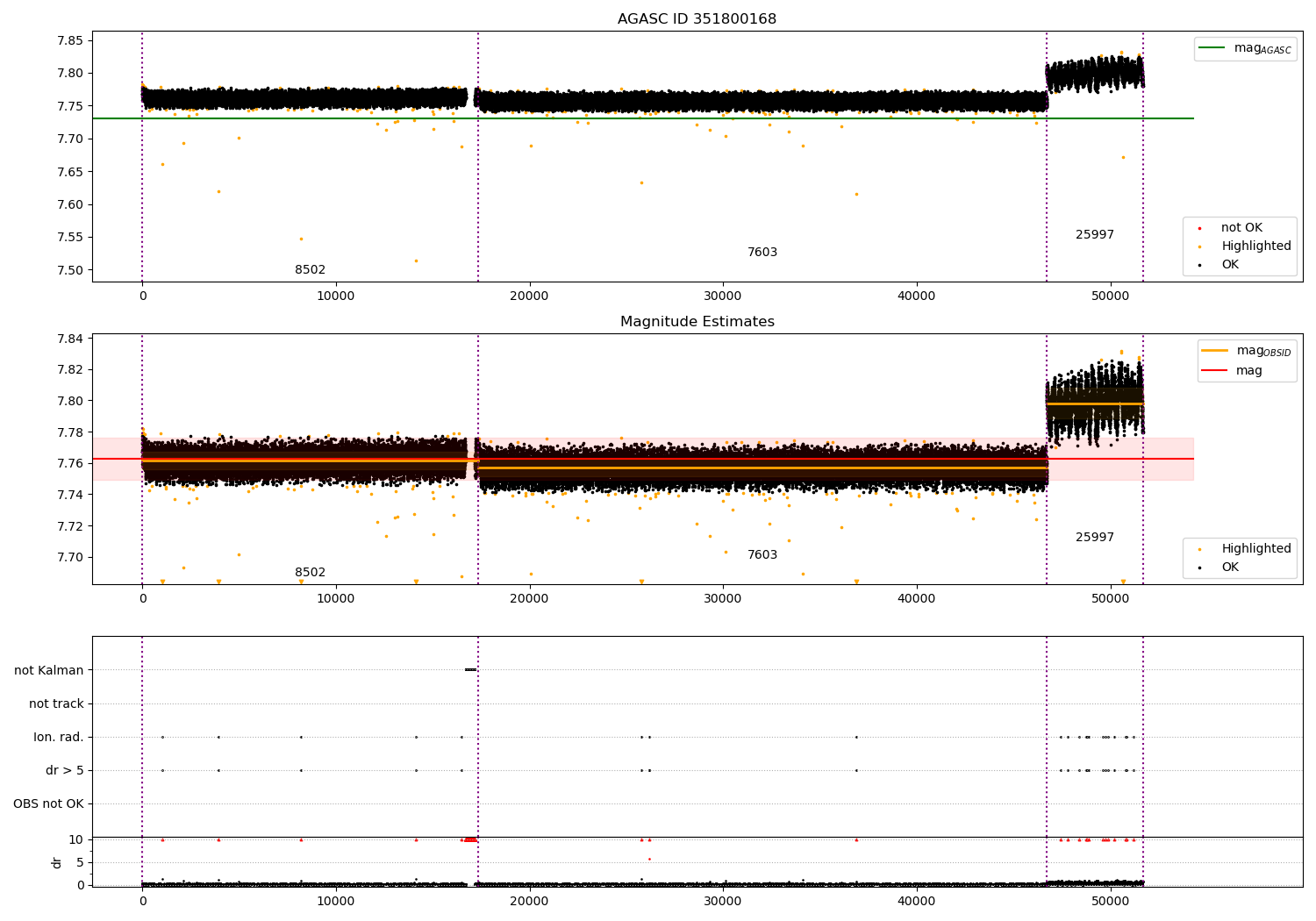Select the green mag AGASC legend line sample
Screen dimensions: 1316x921
(x=1212, y=48)
